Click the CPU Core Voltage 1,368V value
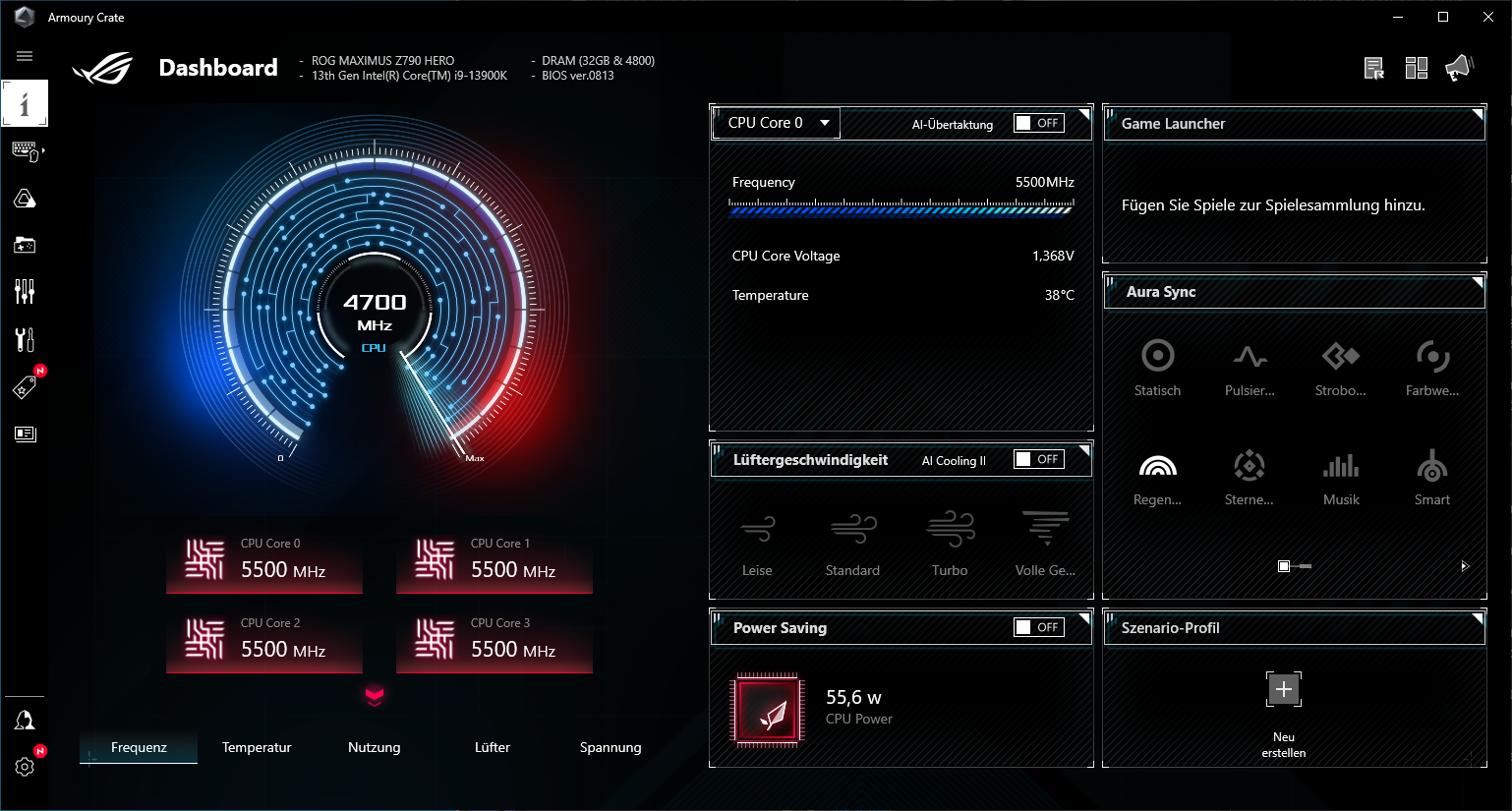 (x=1053, y=256)
